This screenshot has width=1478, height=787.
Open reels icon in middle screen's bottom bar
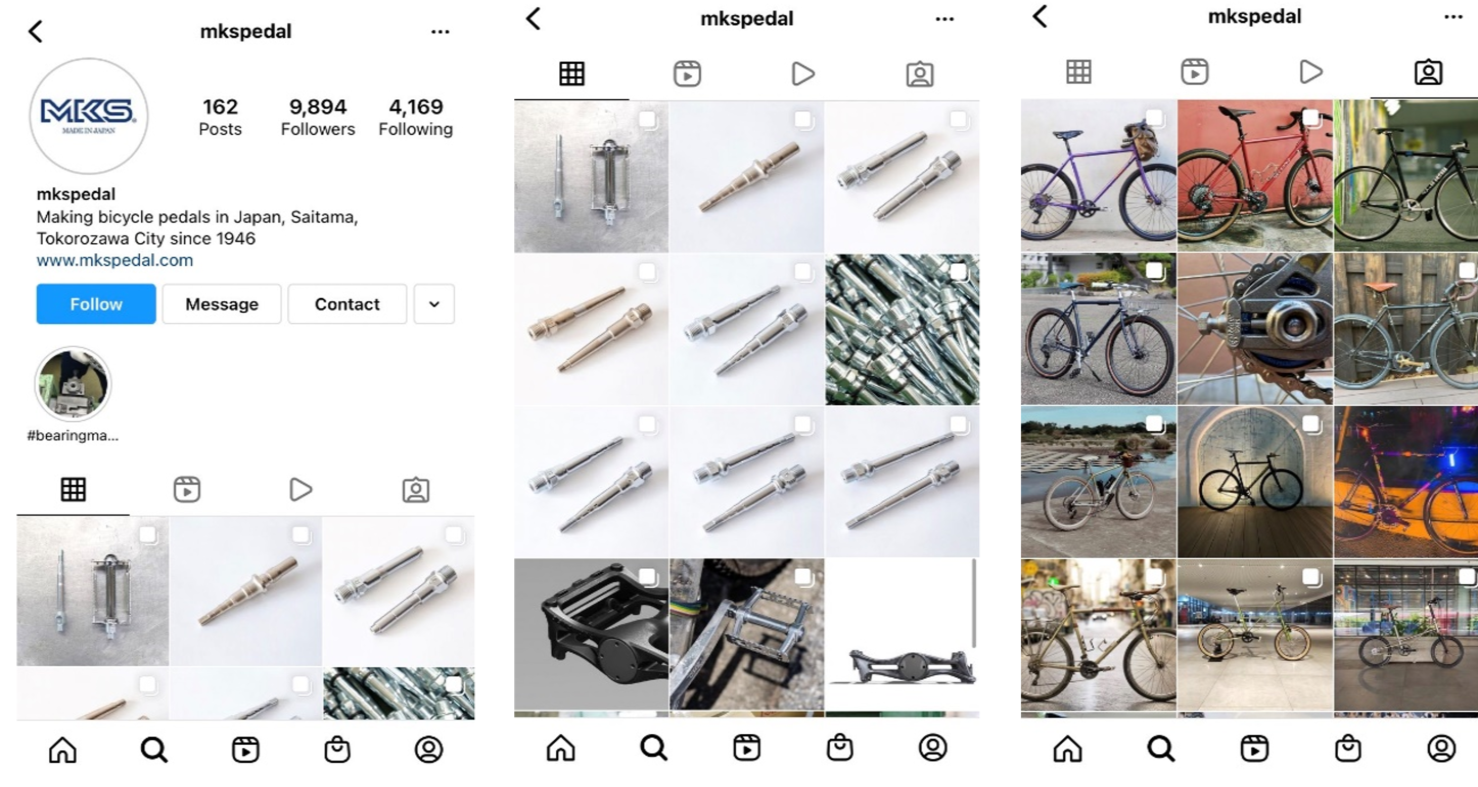coord(747,747)
